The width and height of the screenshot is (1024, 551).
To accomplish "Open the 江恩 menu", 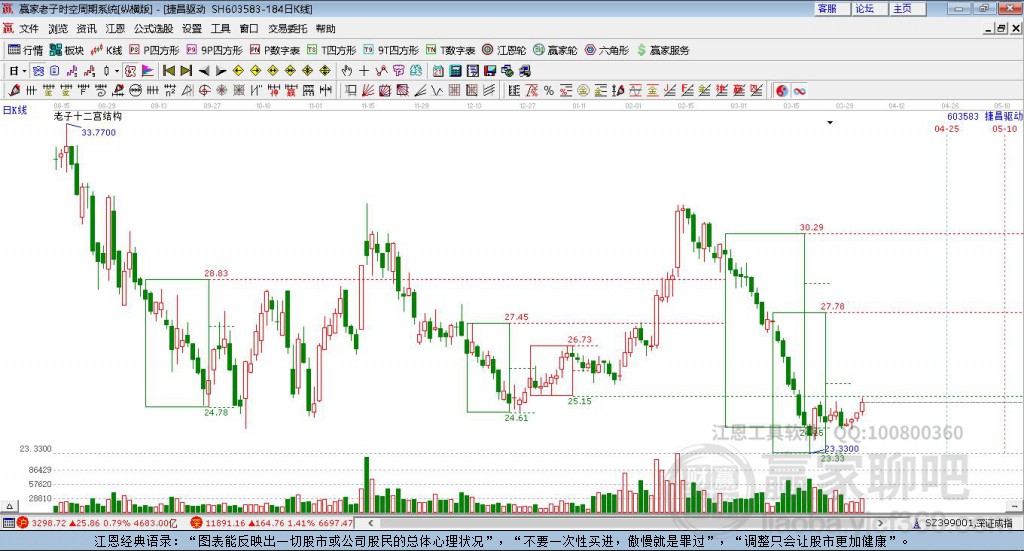I will coord(115,29).
